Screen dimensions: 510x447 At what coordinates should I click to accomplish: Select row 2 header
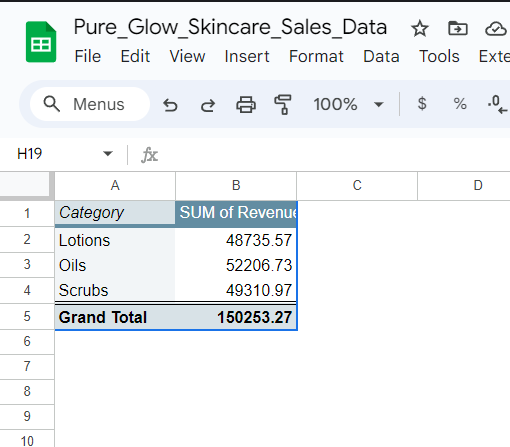(27, 239)
